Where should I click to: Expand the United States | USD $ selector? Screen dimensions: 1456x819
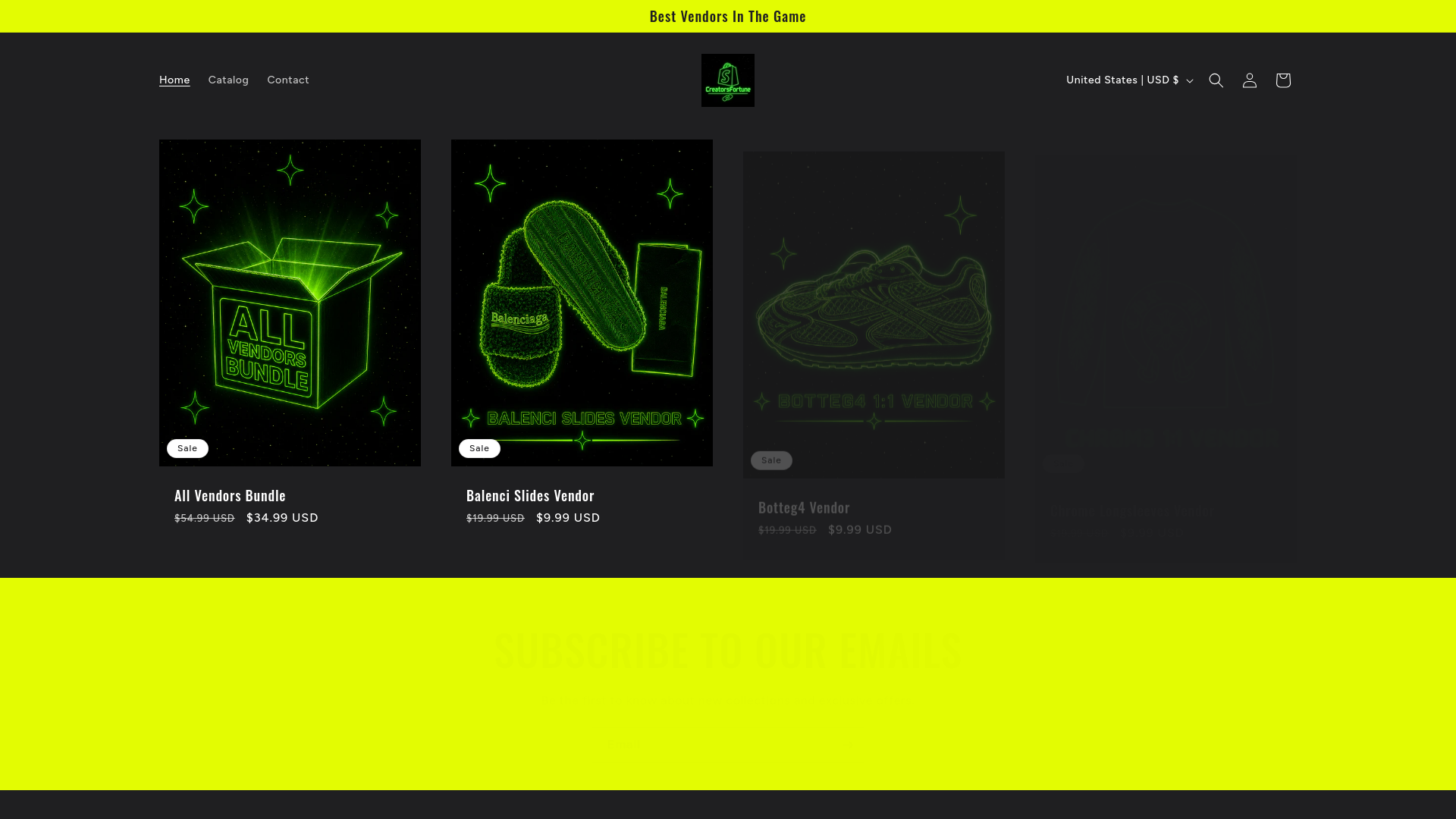1129,80
